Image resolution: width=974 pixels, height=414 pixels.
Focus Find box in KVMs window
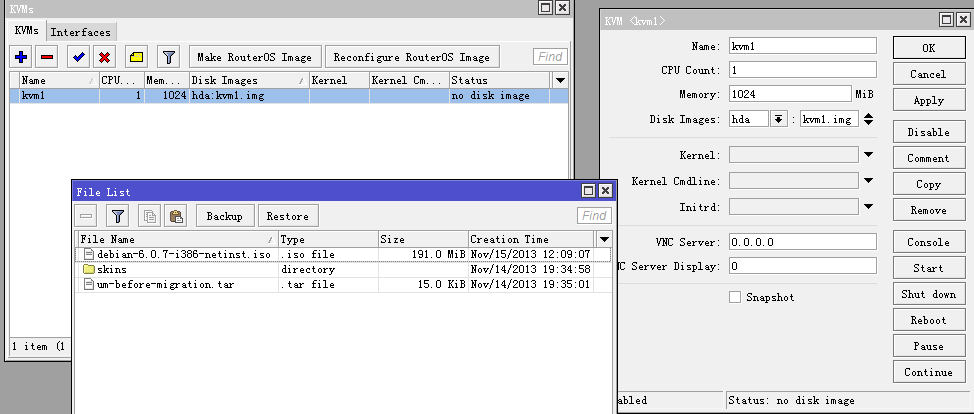[550, 57]
